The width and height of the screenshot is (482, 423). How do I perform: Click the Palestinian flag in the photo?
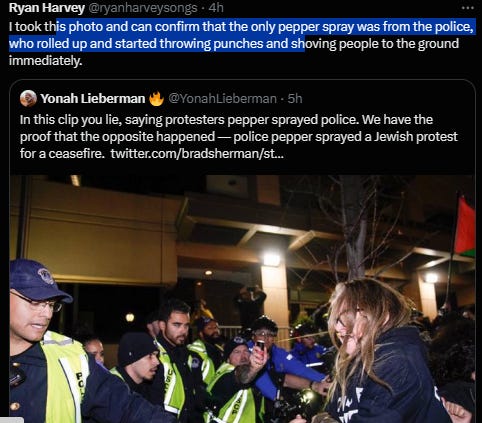point(465,227)
